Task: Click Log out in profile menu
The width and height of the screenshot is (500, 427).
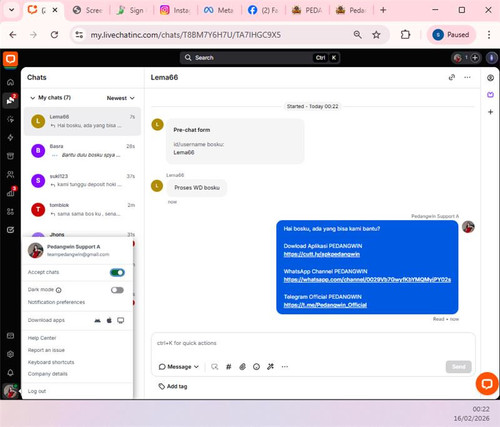Action: pyautogui.click(x=37, y=391)
